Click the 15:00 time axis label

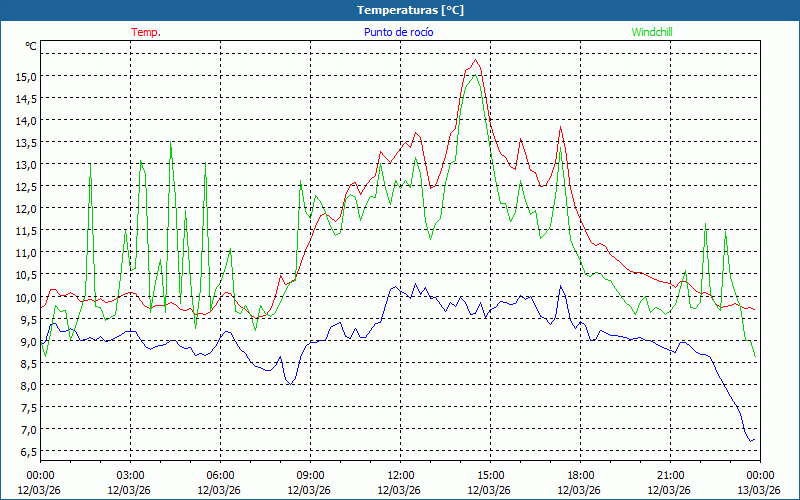(490, 475)
